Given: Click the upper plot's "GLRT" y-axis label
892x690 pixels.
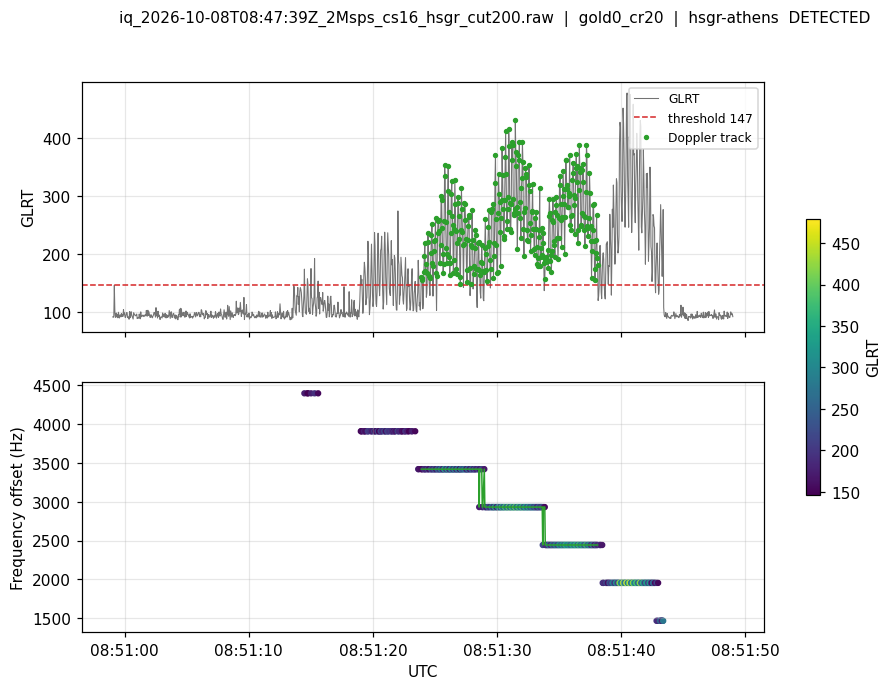Looking at the screenshot, I should point(27,209).
